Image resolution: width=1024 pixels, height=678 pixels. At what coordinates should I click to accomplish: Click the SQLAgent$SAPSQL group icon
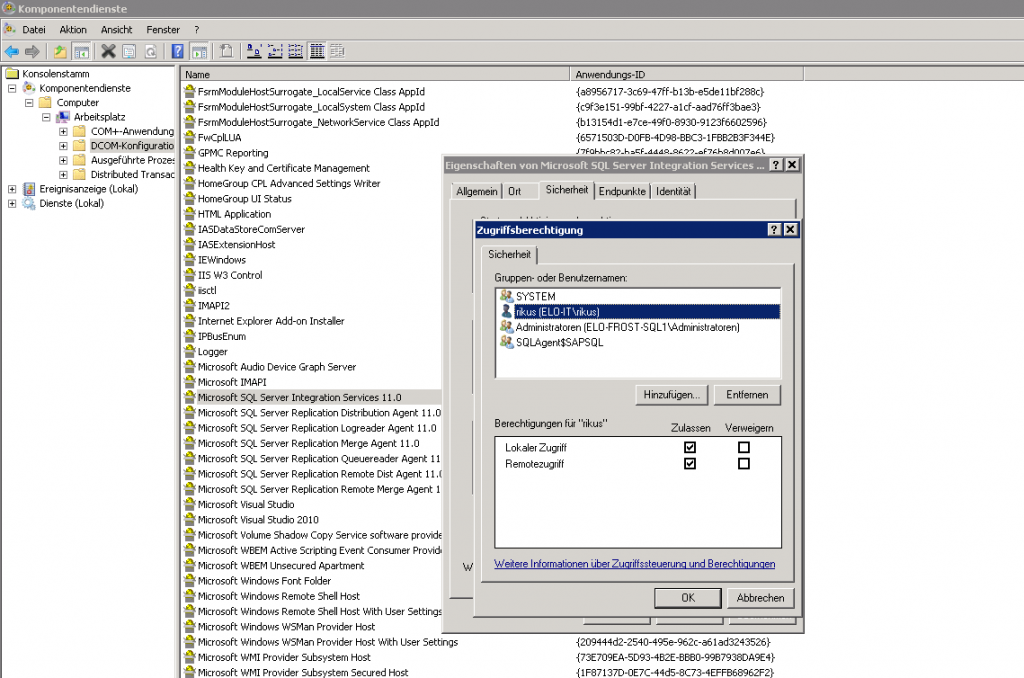click(506, 342)
